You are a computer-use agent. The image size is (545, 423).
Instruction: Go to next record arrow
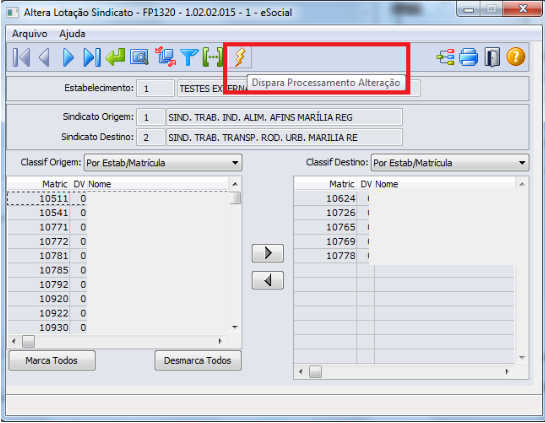[68, 57]
